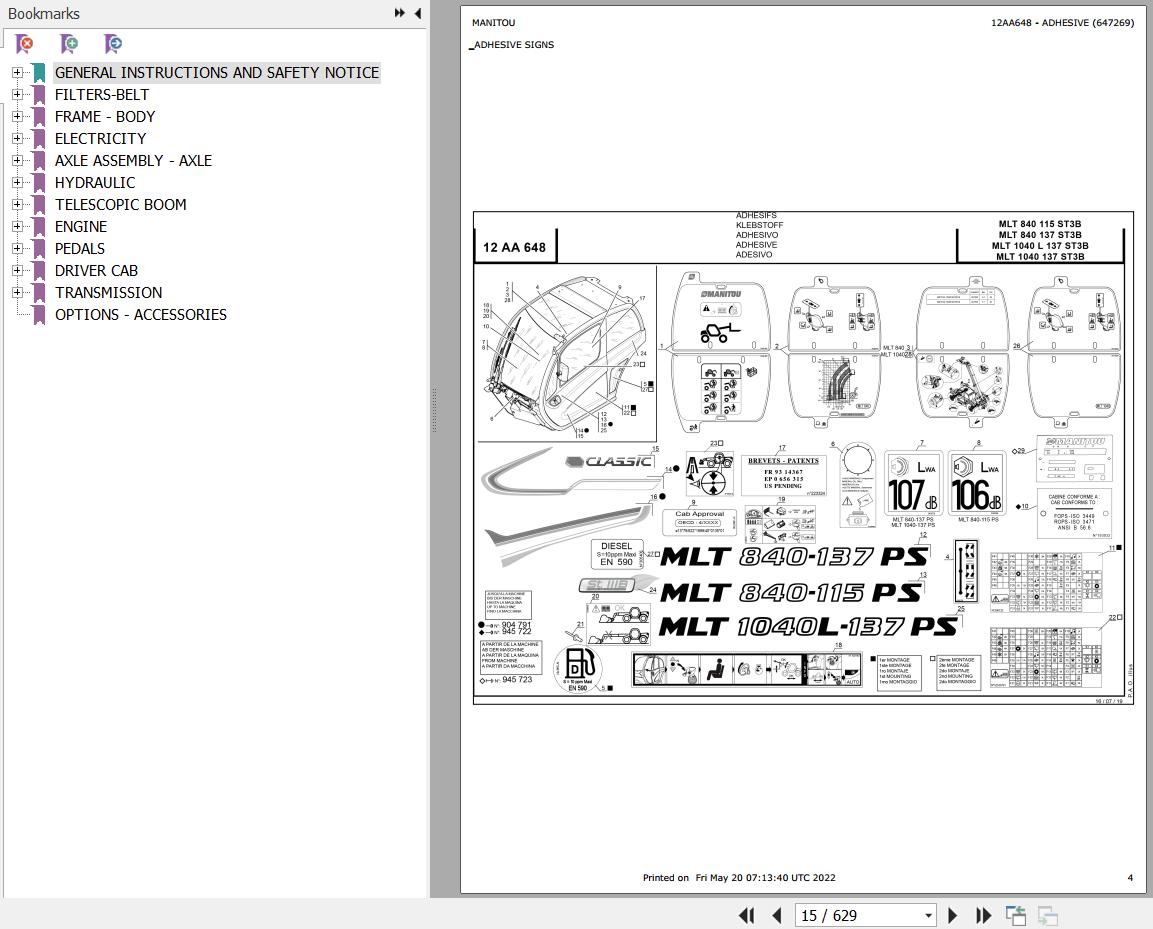1153x929 pixels.
Task: Click the purple bookmark icon beside ENGINE
Action: pos(39,227)
